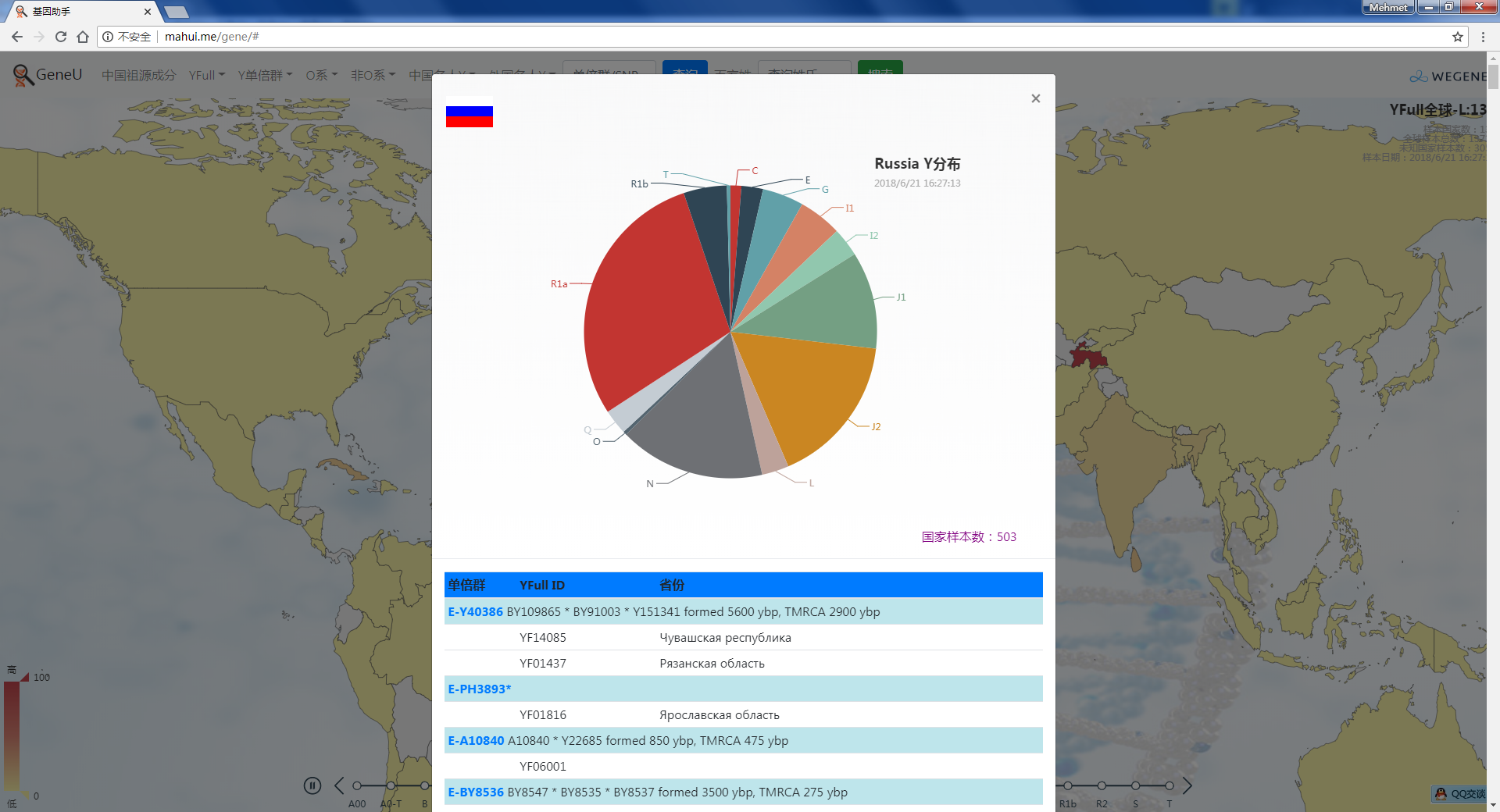Image resolution: width=1500 pixels, height=812 pixels.
Task: Open the 非O系 navigation menu
Action: coord(373,75)
